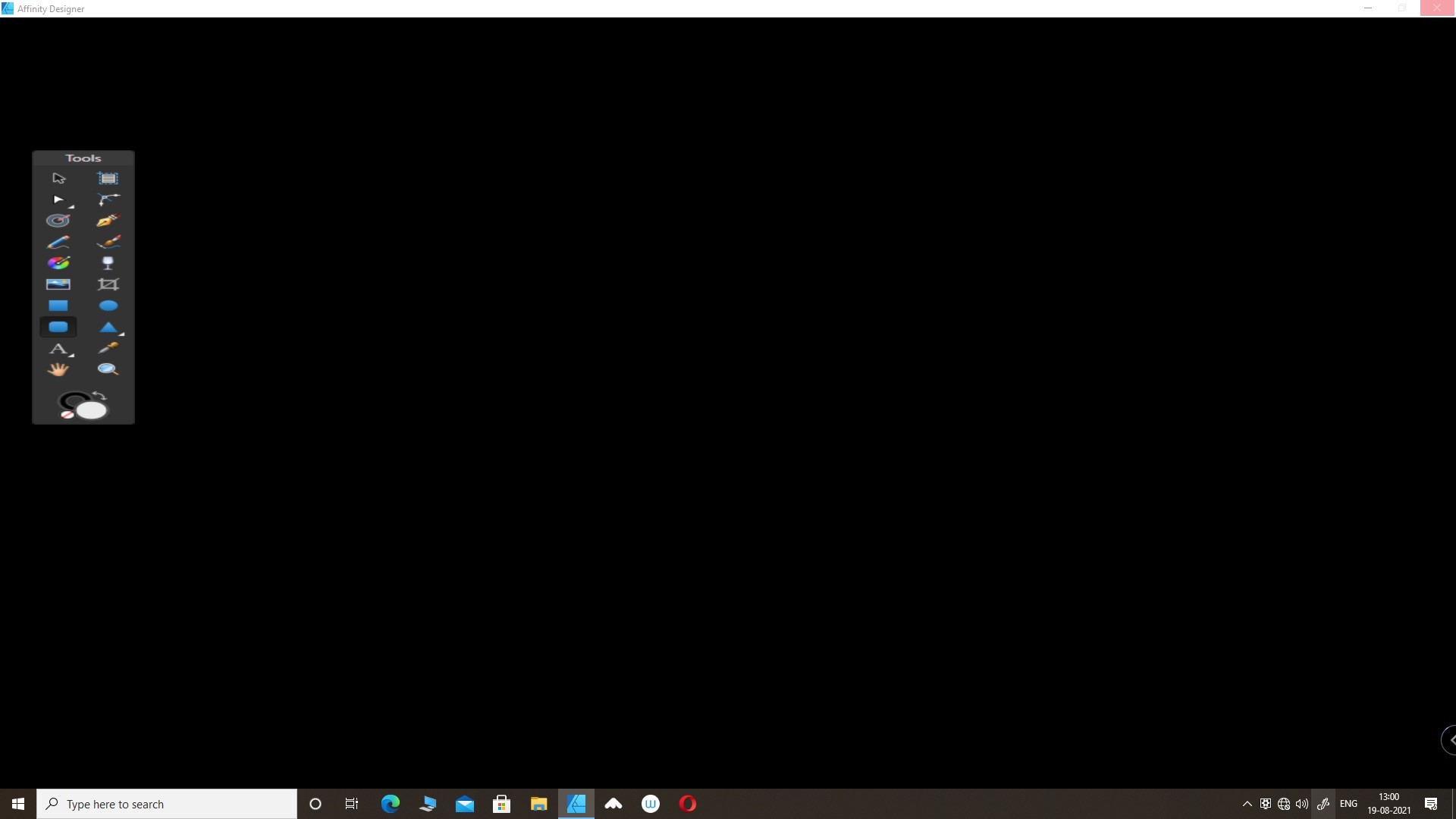
Task: Pick the Color Picker eyedropper tool
Action: tap(108, 348)
